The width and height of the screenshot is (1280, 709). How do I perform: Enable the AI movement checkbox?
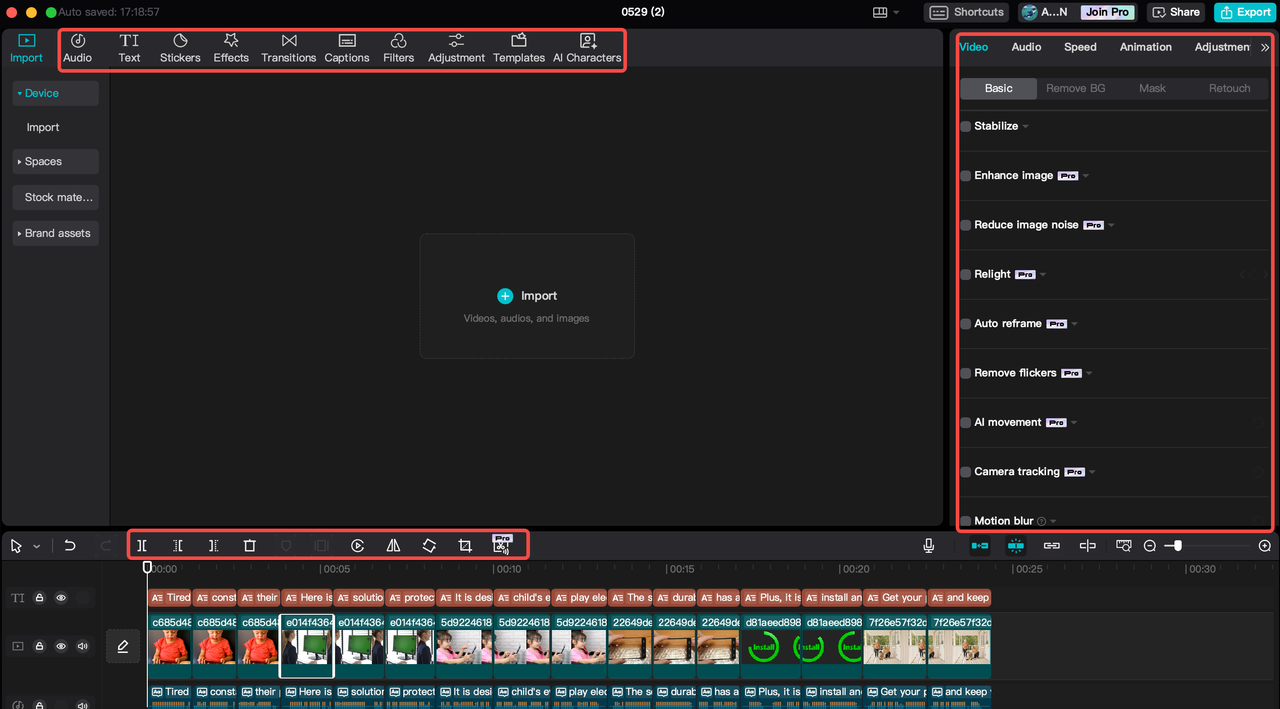966,423
